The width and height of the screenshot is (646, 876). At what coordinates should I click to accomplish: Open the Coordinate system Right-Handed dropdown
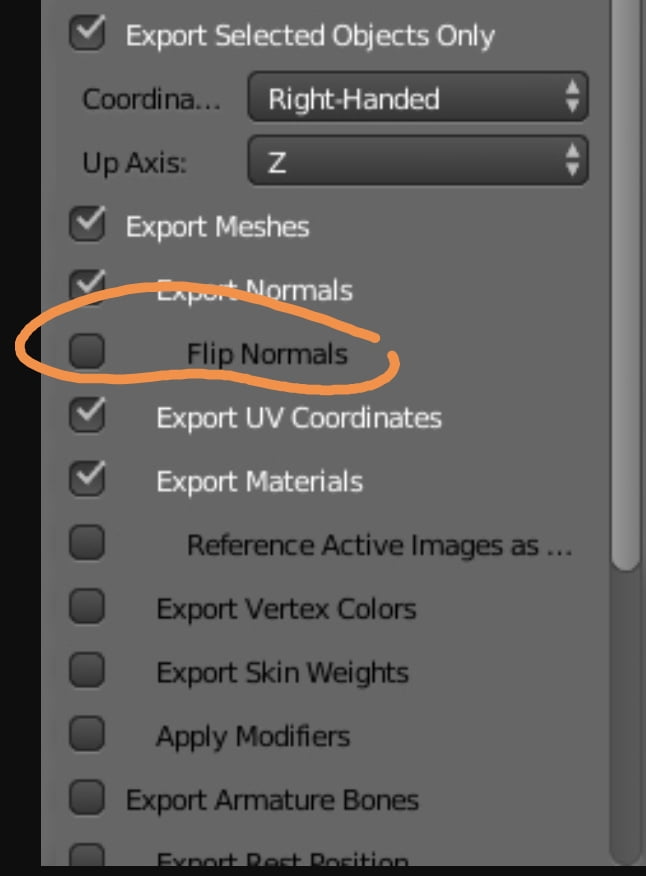click(x=417, y=99)
